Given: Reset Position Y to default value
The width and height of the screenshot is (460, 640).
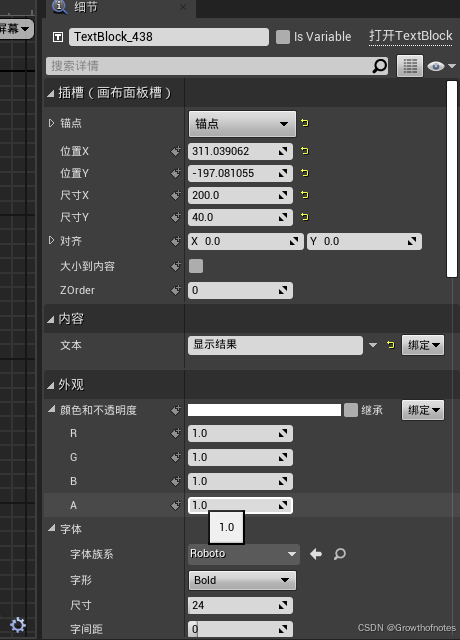Looking at the screenshot, I should click(304, 173).
